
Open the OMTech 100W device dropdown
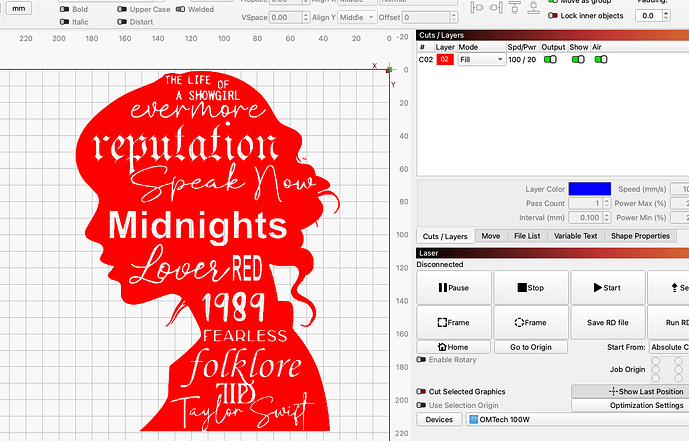[x=575, y=420]
